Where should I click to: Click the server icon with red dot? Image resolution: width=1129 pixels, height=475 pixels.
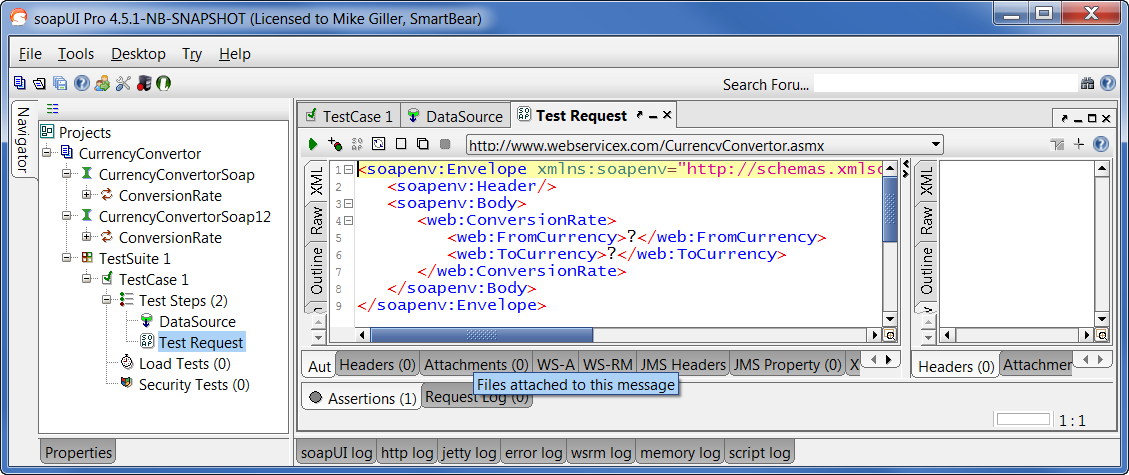point(143,83)
